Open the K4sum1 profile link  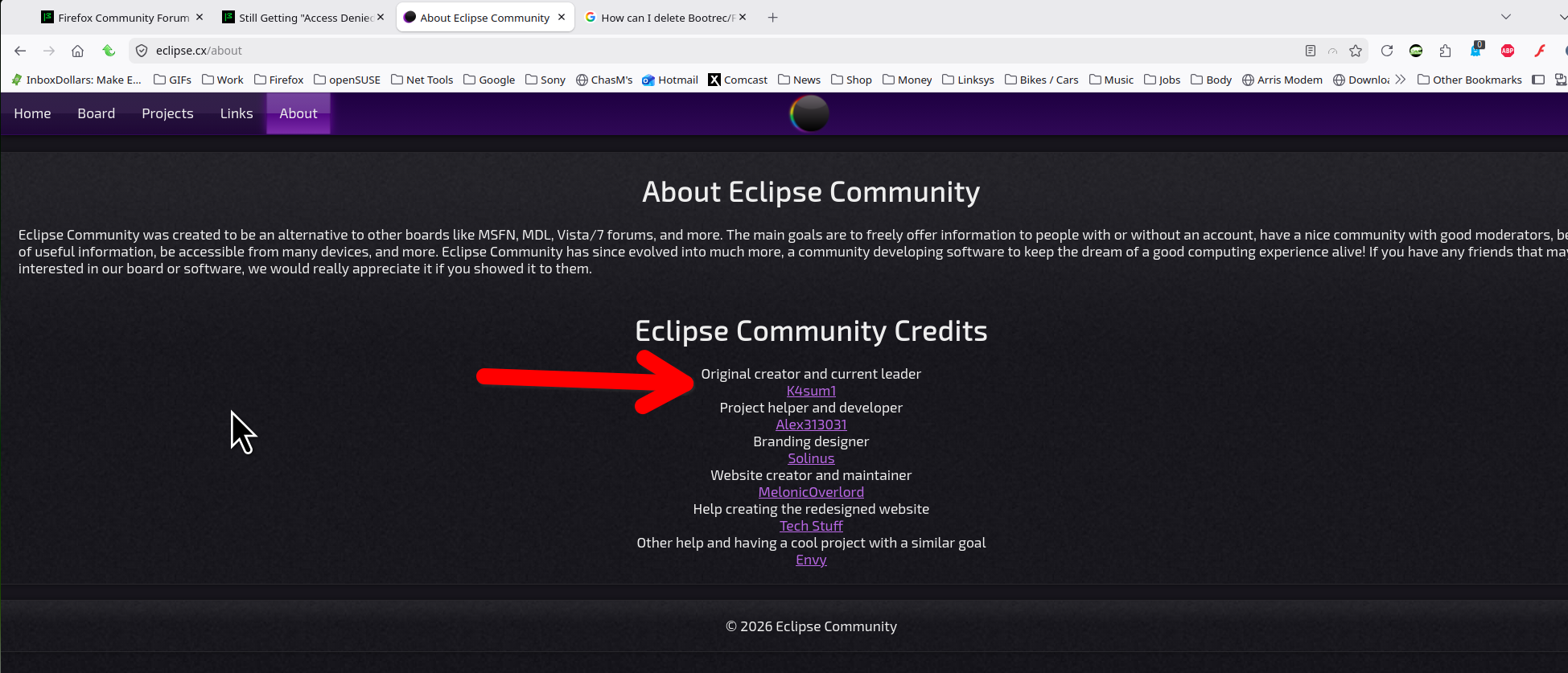811,391
